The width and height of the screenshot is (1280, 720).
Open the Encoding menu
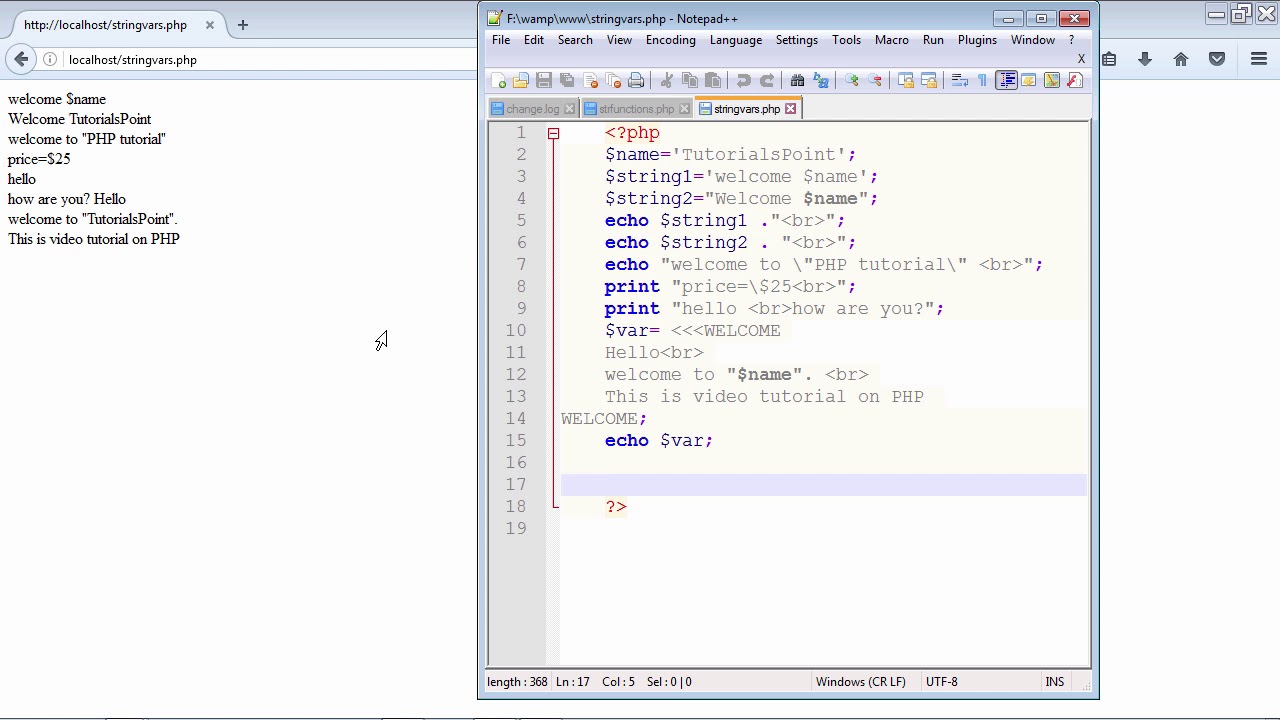click(x=670, y=40)
